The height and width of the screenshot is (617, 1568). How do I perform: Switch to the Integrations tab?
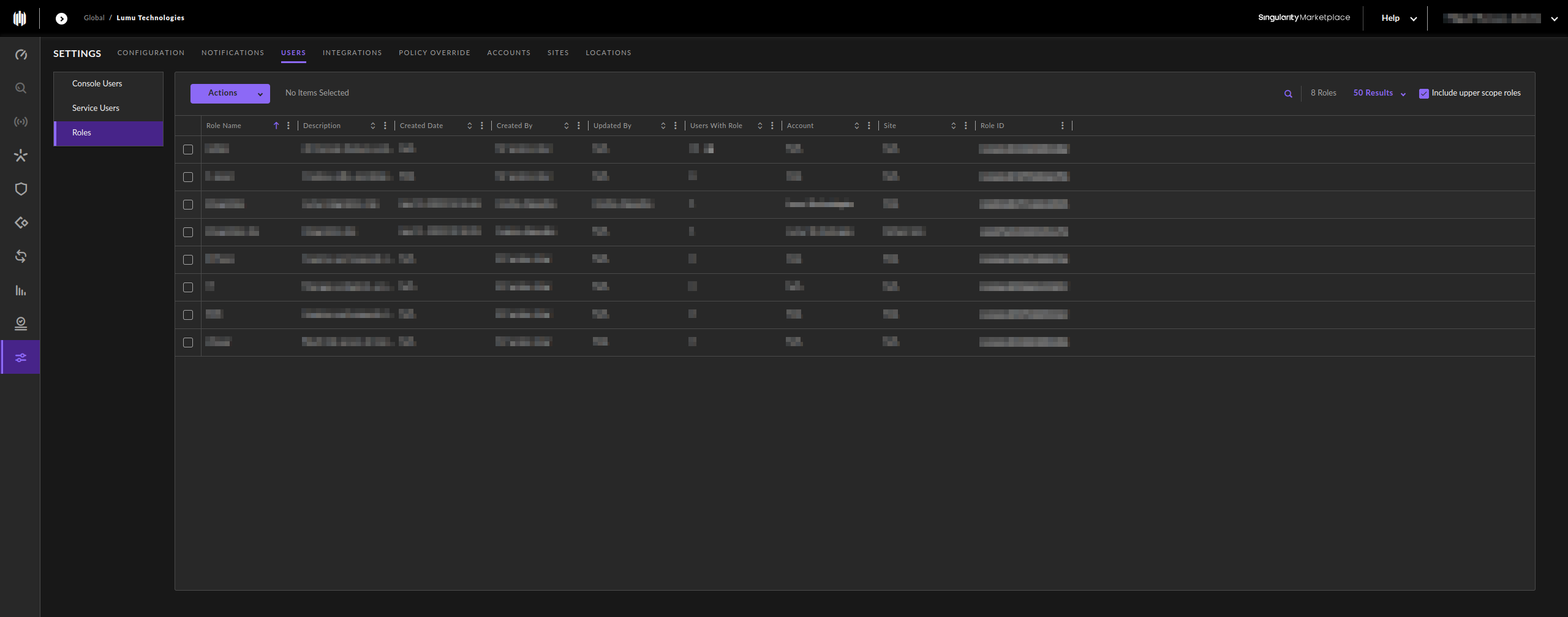[352, 53]
